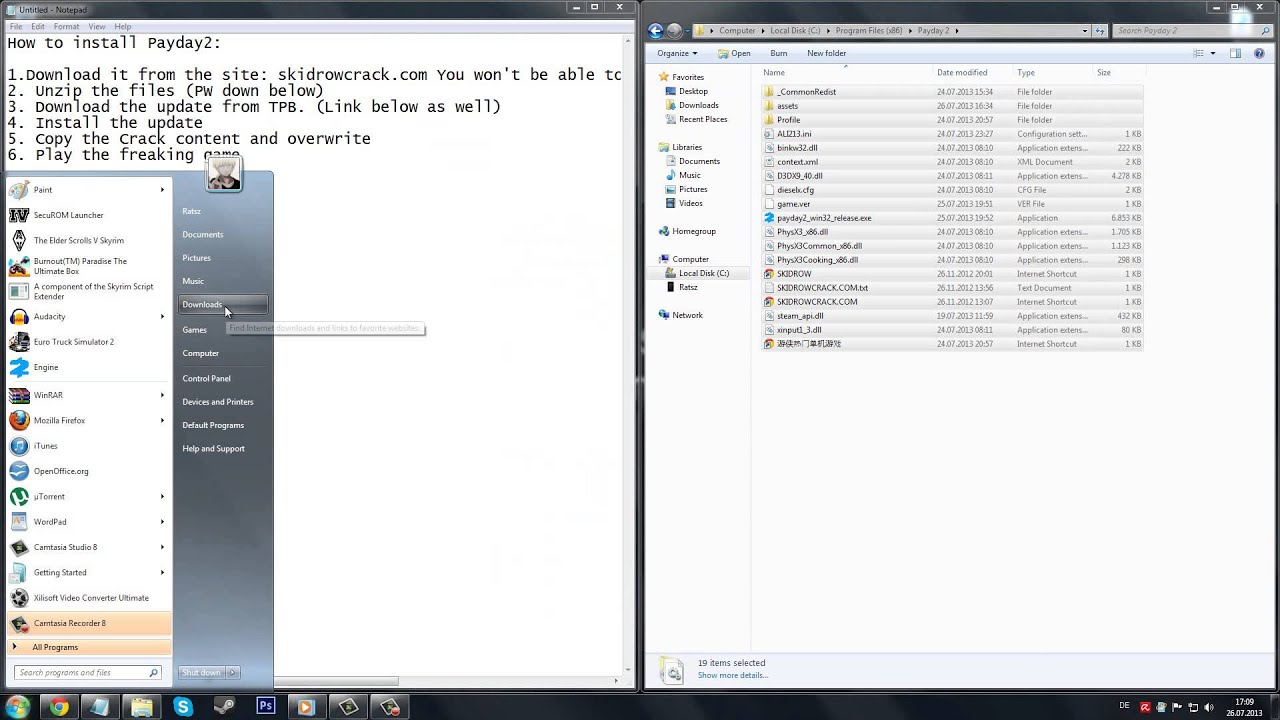Open Photoshop from the taskbar
This screenshot has width=1280, height=720.
pos(265,707)
